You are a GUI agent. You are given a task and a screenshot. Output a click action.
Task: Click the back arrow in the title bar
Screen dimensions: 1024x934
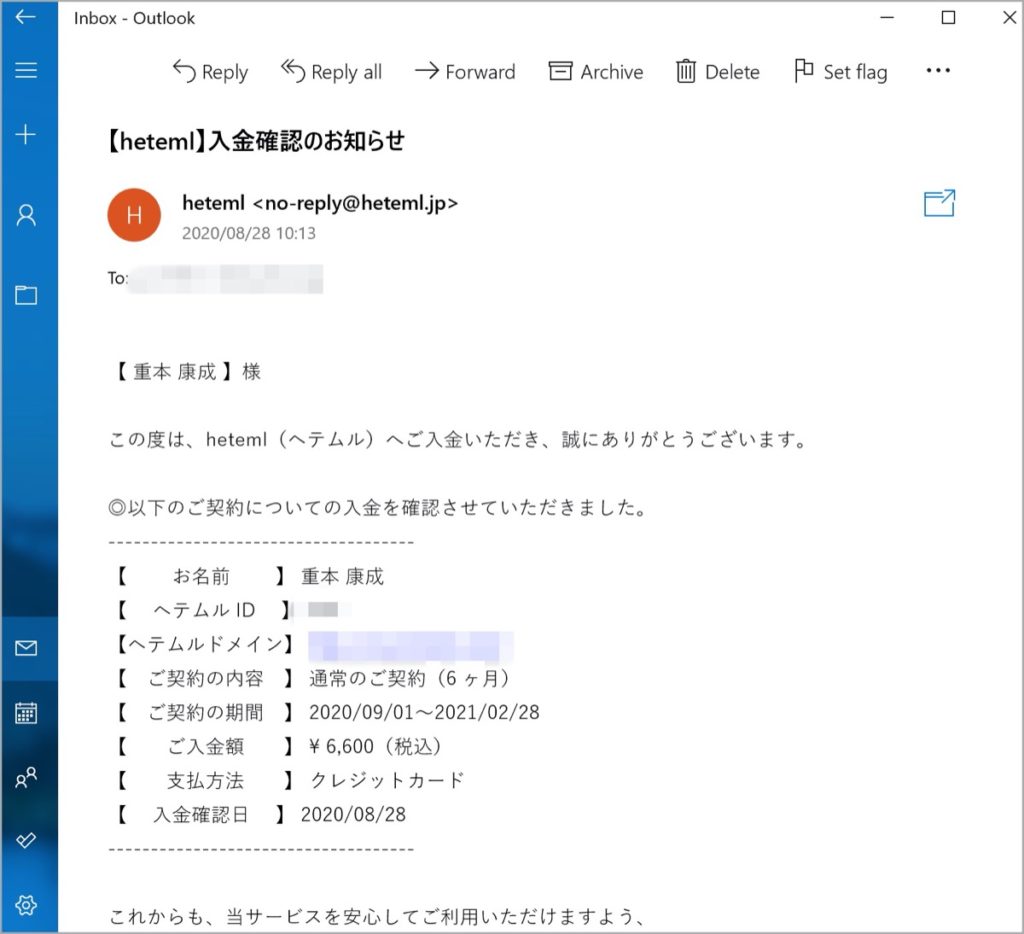coord(25,17)
